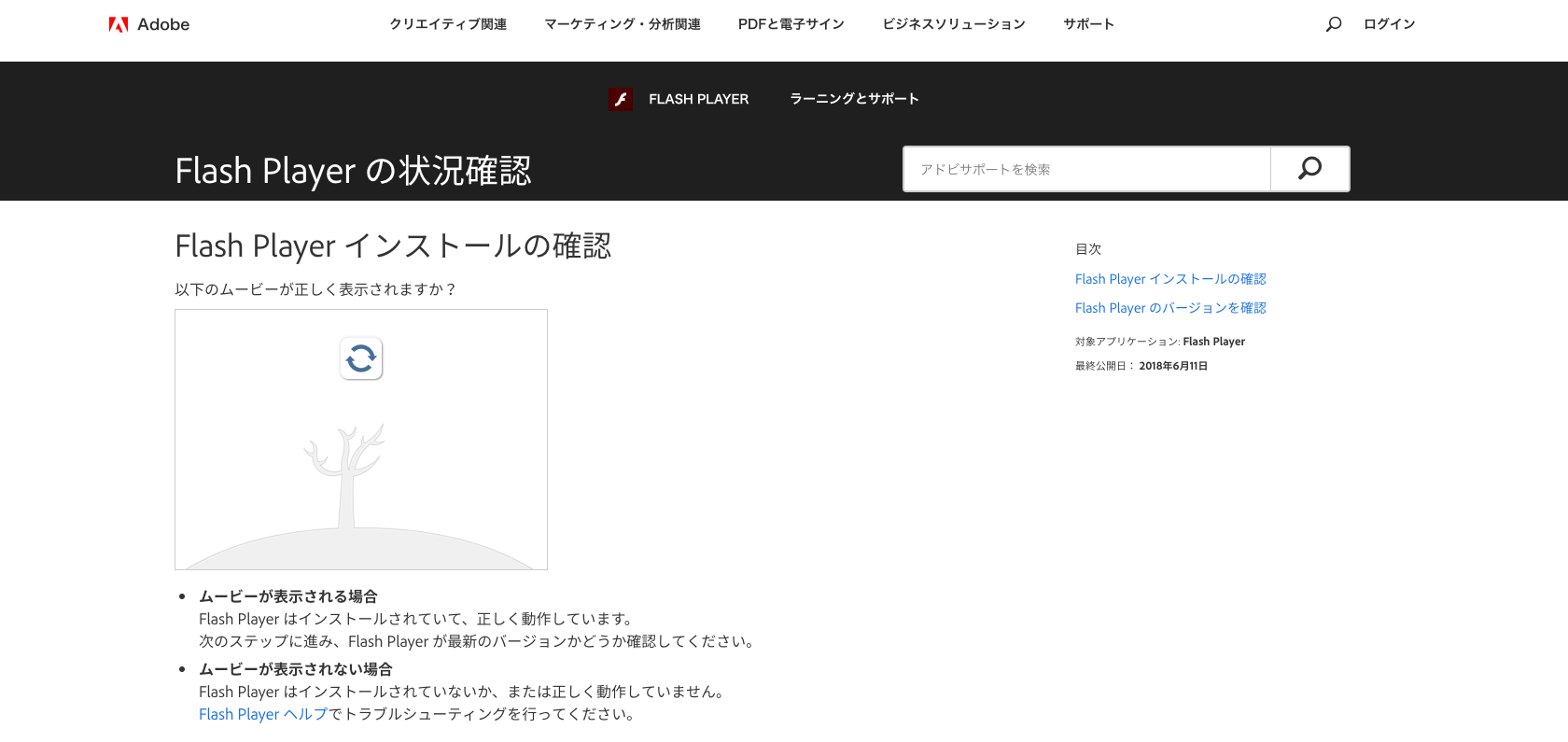Open the Flash Player ヘルプ link
1568x742 pixels.
[x=263, y=714]
